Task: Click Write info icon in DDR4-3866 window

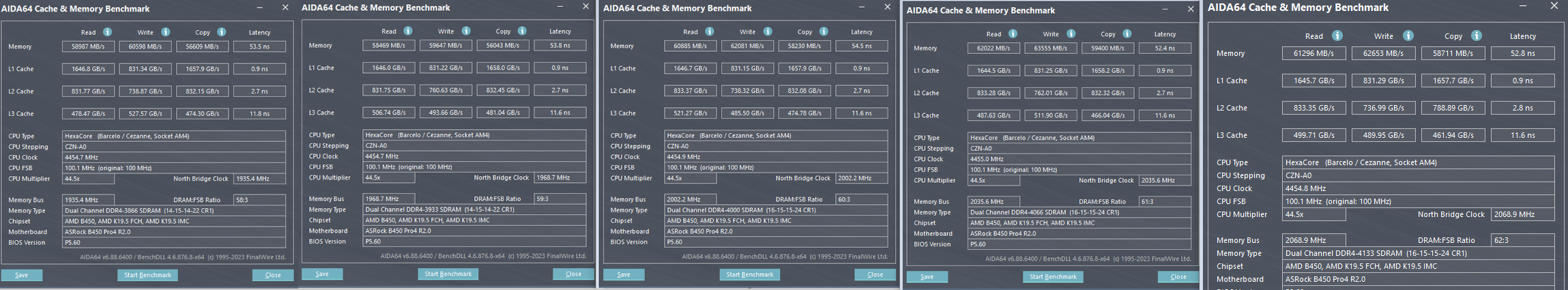Action: pyautogui.click(x=165, y=32)
